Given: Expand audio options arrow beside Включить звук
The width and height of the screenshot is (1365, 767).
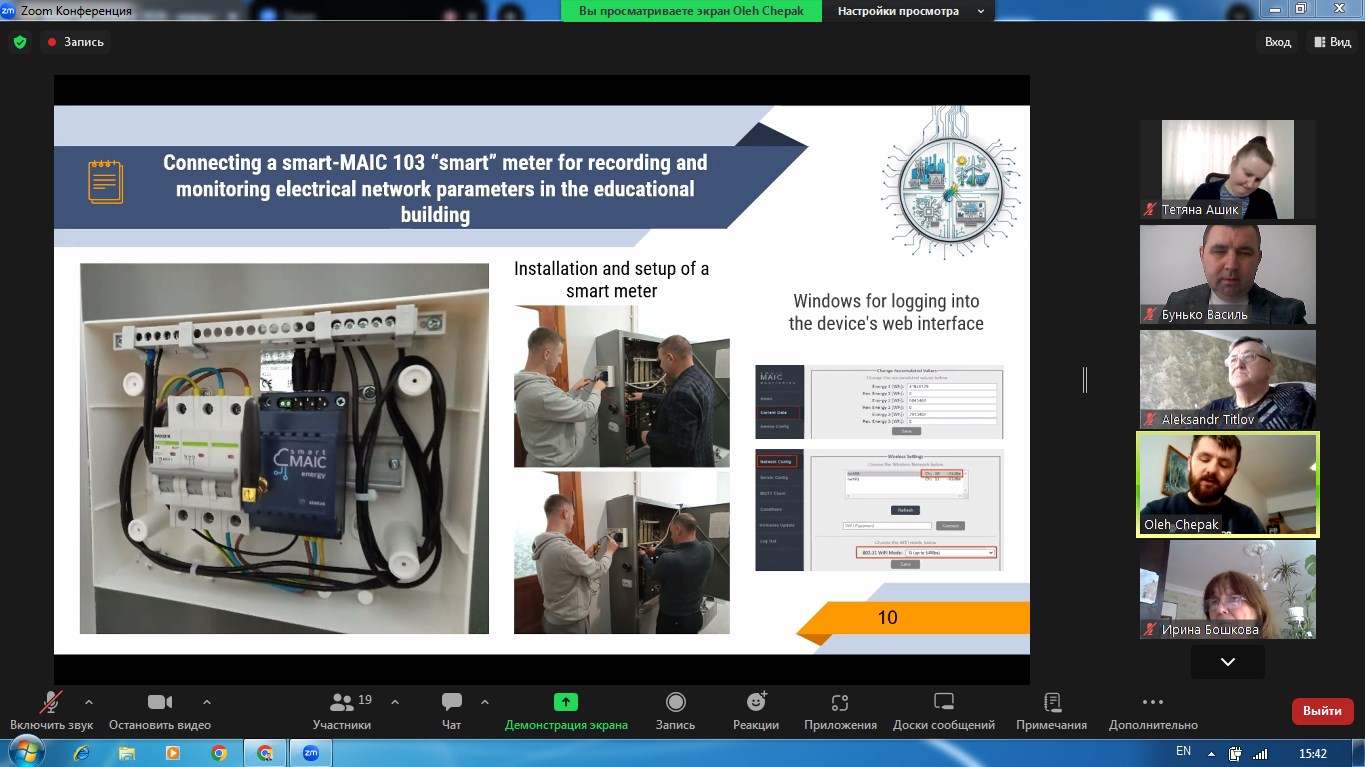Looking at the screenshot, I should (x=89, y=701).
